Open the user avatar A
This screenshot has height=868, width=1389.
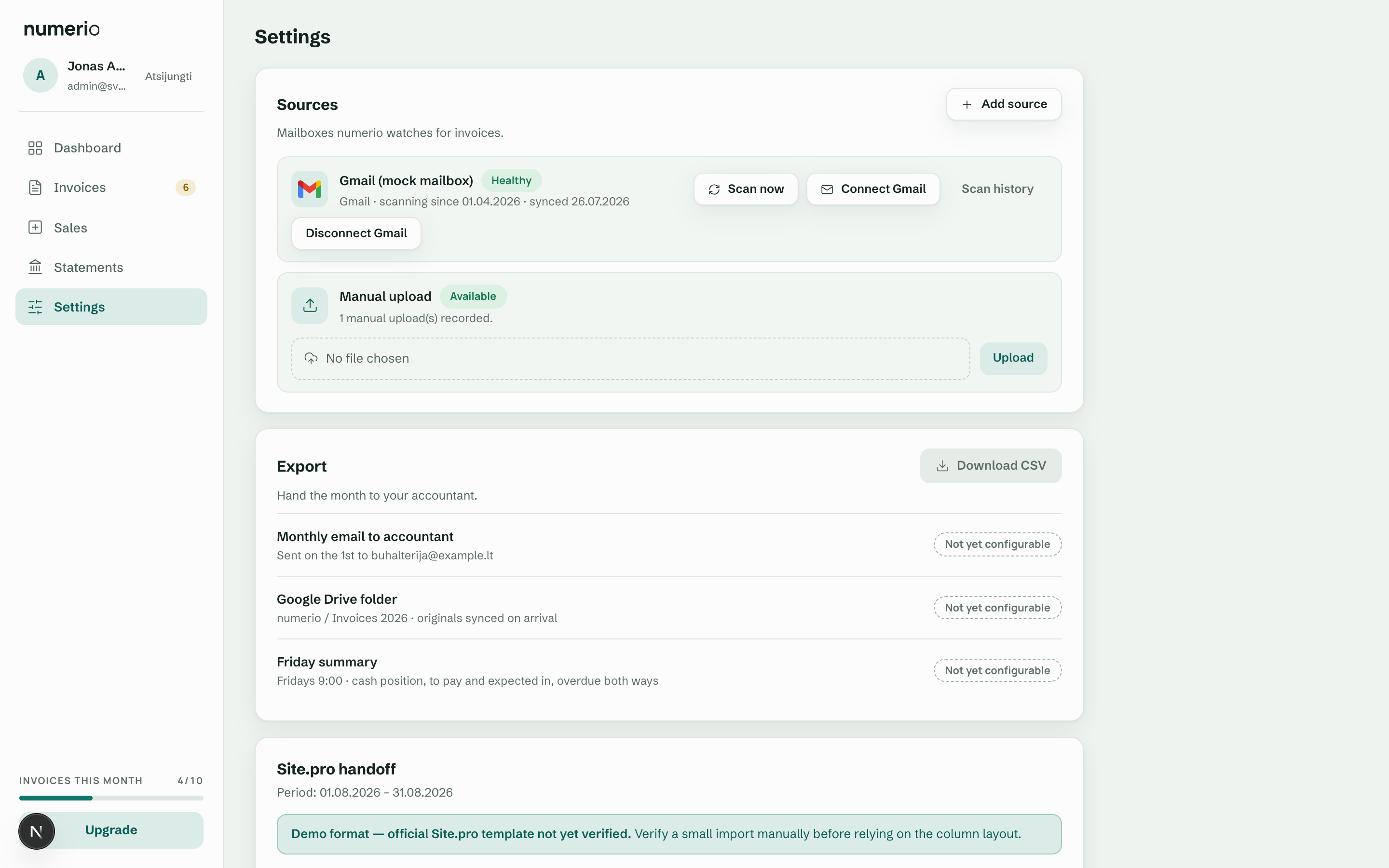pos(40,75)
